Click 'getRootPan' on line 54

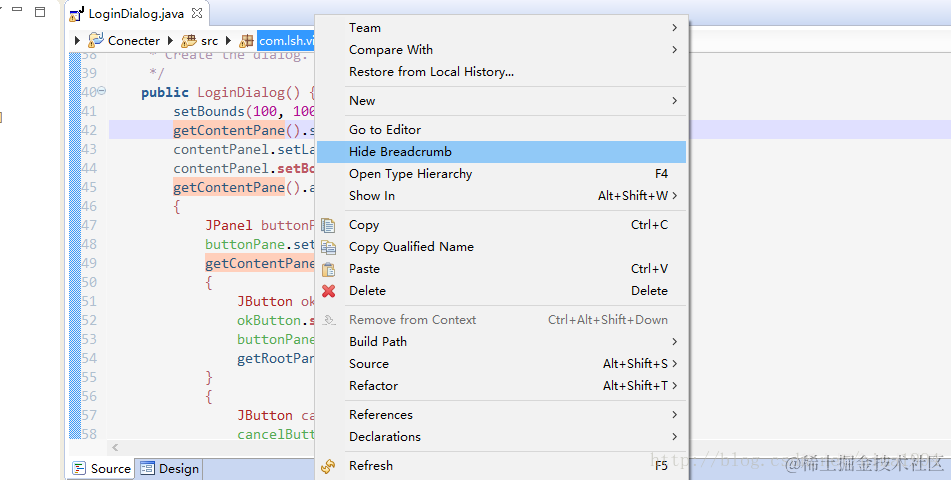tap(276, 358)
